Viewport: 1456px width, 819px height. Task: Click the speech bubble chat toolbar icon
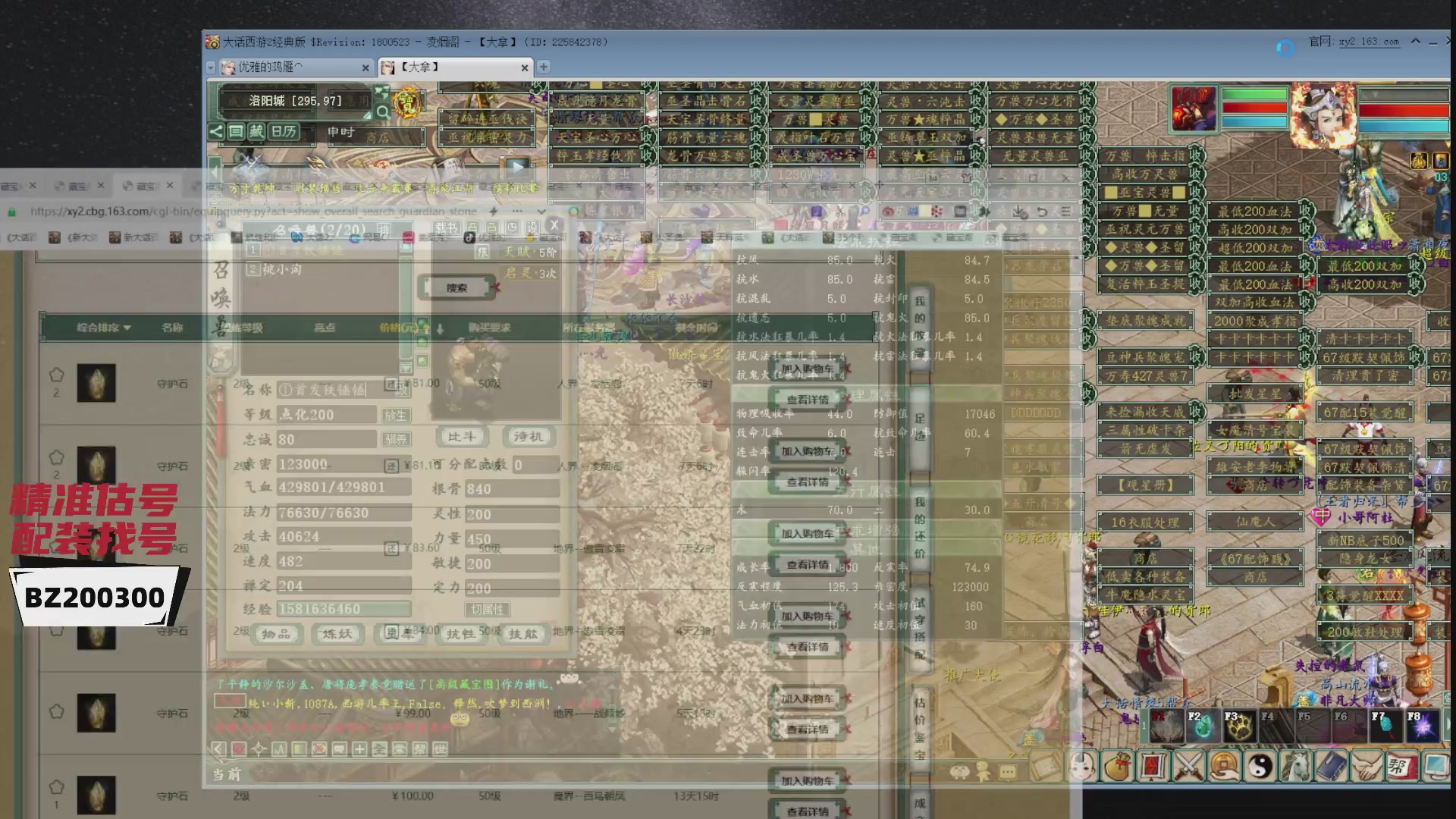click(x=339, y=749)
